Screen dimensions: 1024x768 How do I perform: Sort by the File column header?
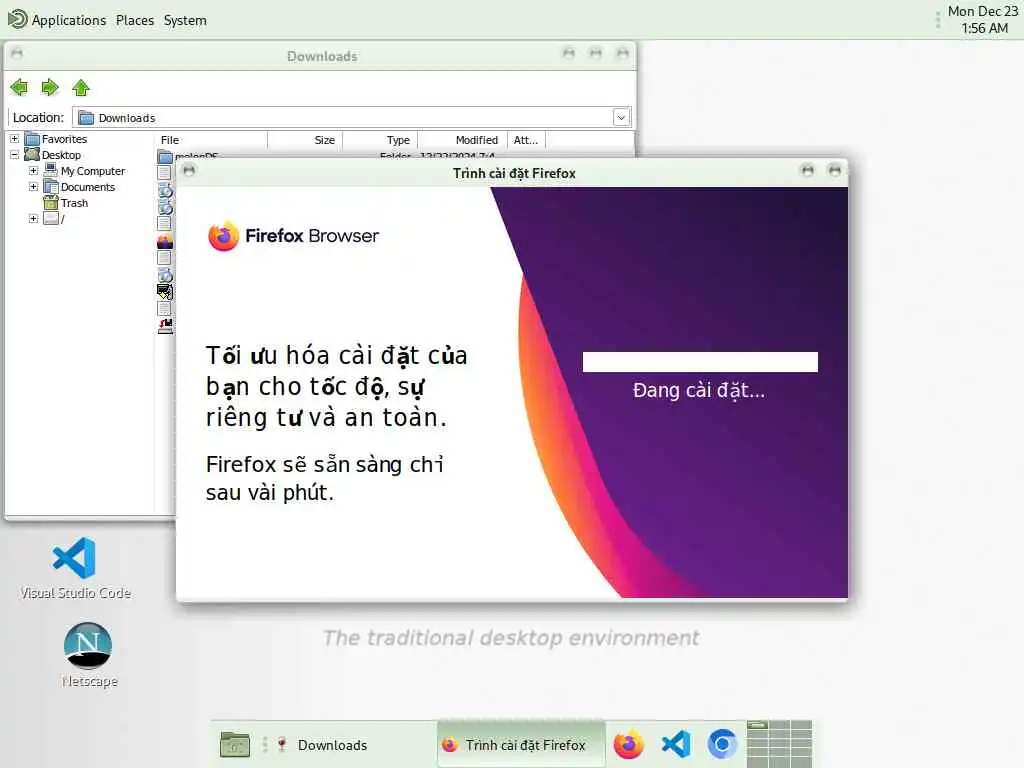coord(212,140)
